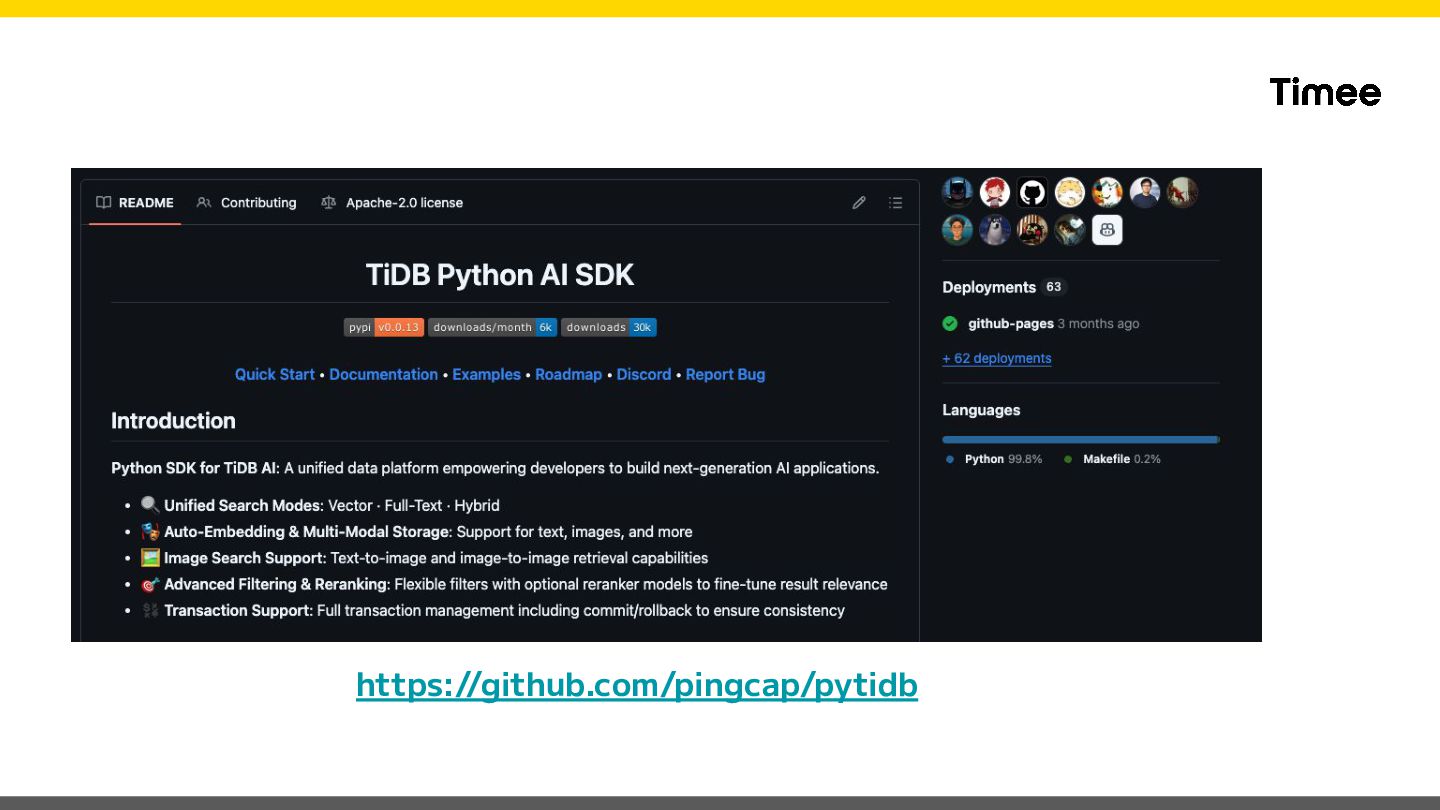The image size is (1440, 810).
Task: Click the downloads 30k badge
Action: 609,327
